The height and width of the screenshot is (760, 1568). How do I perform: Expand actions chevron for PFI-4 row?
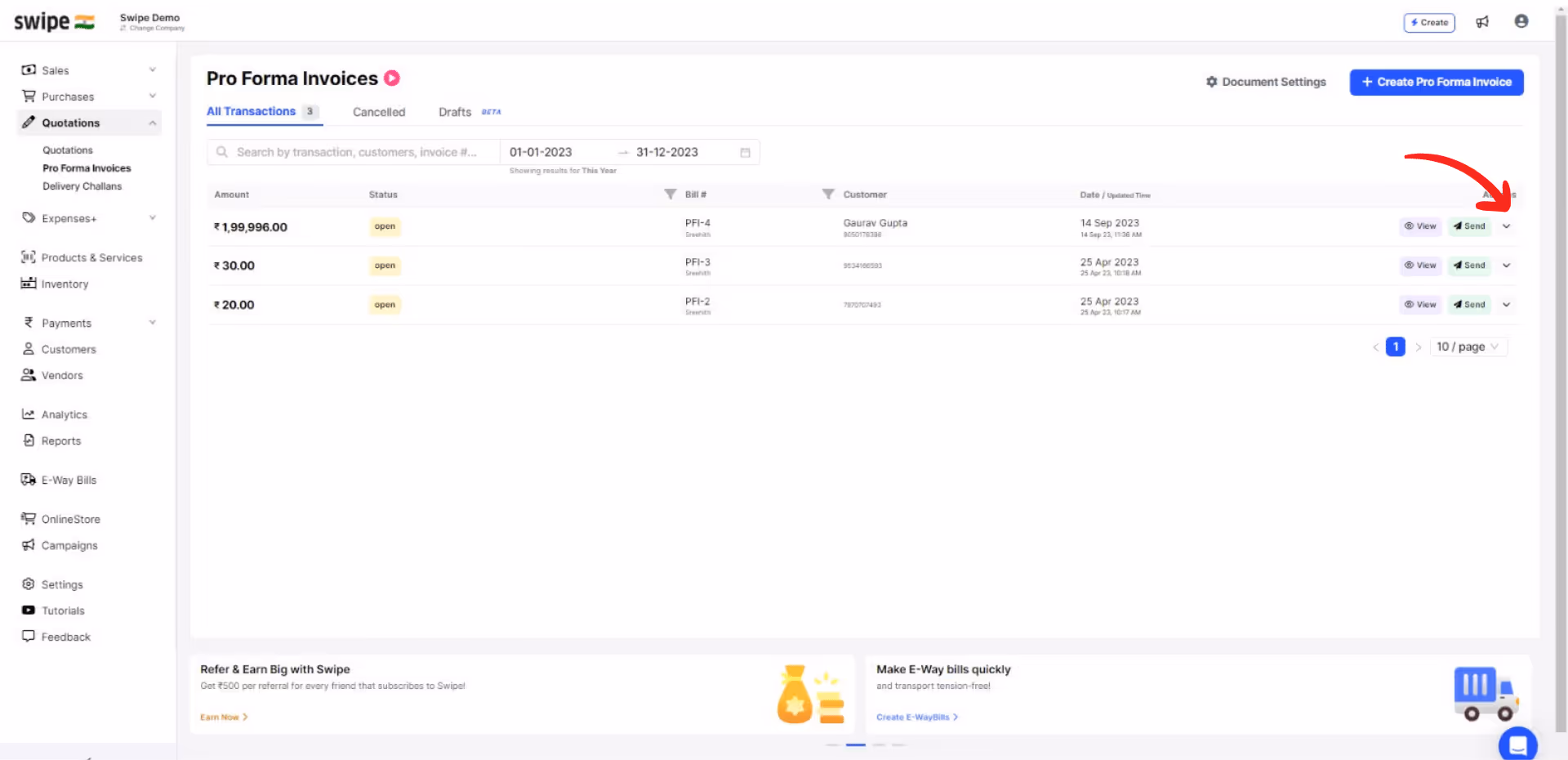click(1507, 226)
